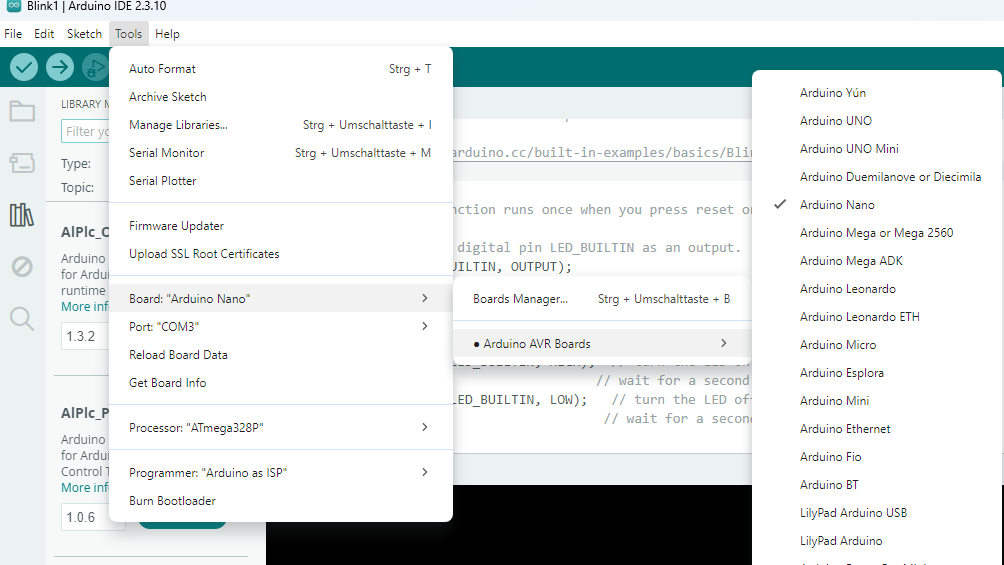The width and height of the screenshot is (1004, 565).
Task: Close the open Tools menu
Action: [129, 34]
